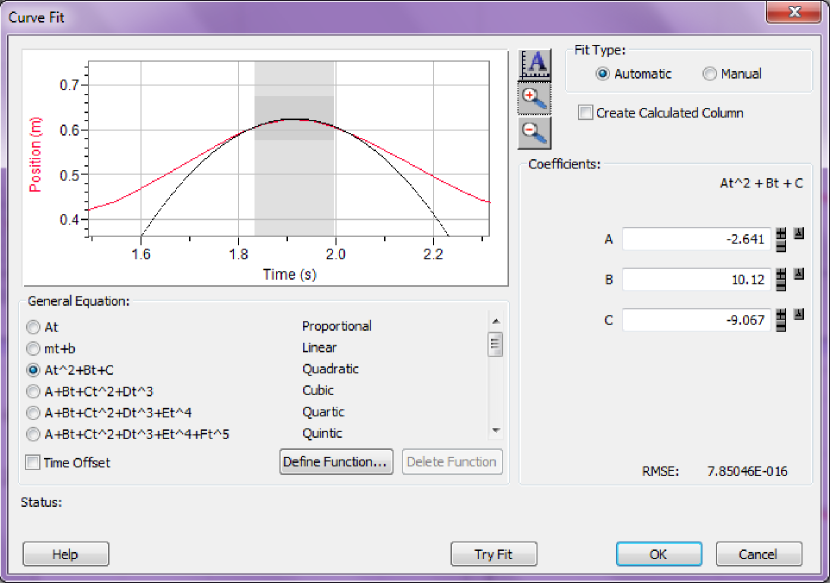830x583 pixels.
Task: Click the zoom out magnifier icon
Action: point(535,133)
